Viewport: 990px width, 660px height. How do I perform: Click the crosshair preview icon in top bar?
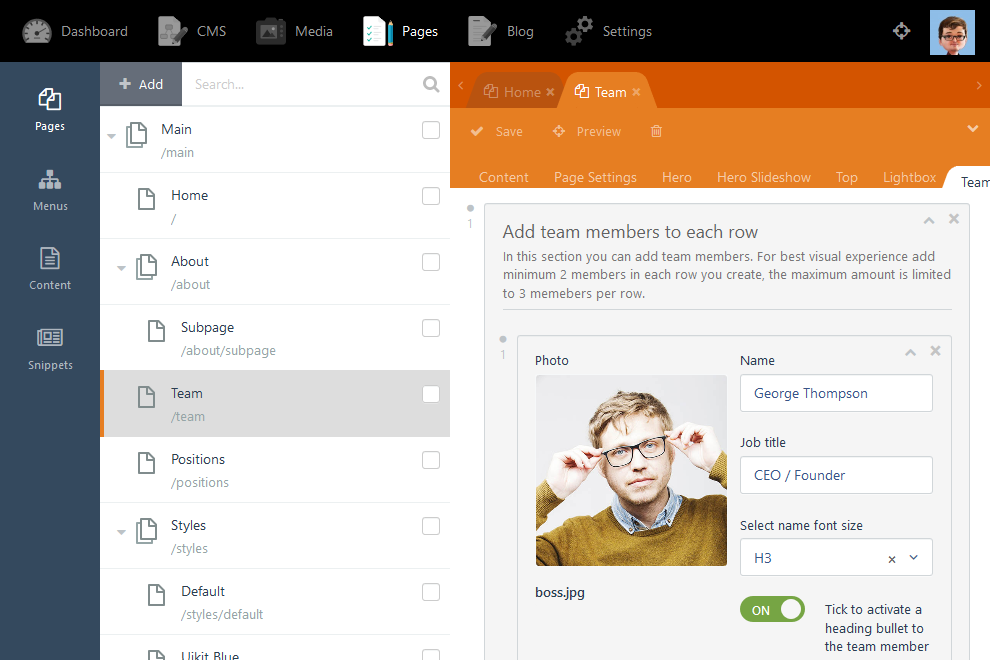[x=901, y=30]
